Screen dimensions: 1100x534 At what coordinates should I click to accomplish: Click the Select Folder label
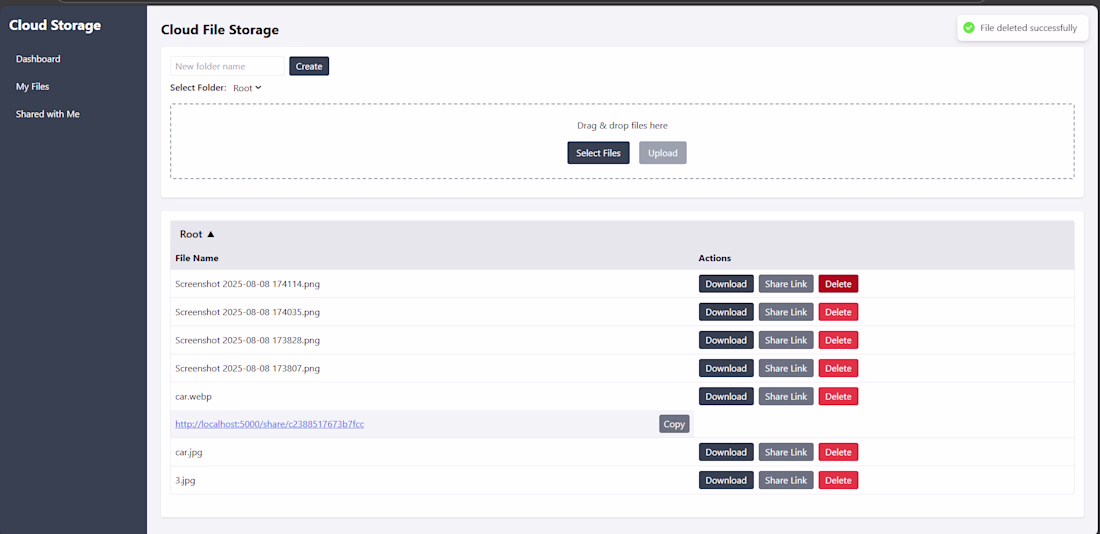(x=199, y=88)
